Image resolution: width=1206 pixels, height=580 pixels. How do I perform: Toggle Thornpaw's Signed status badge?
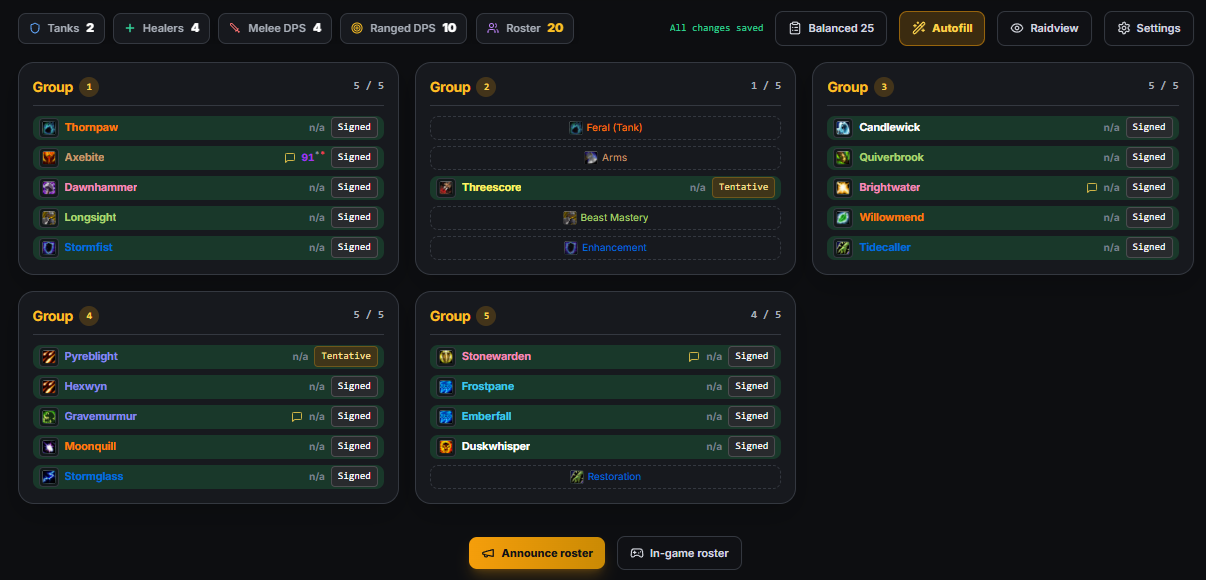[354, 128]
